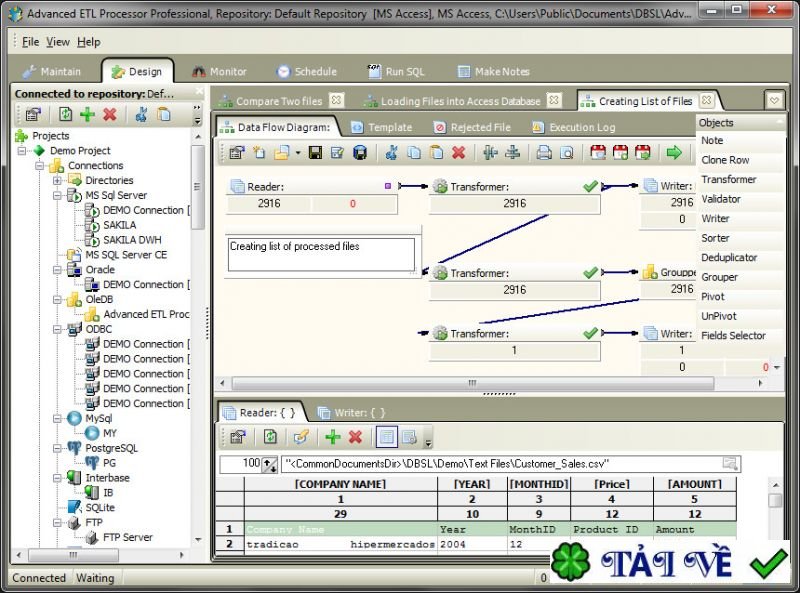Select Pivot in the Objects list

click(712, 297)
